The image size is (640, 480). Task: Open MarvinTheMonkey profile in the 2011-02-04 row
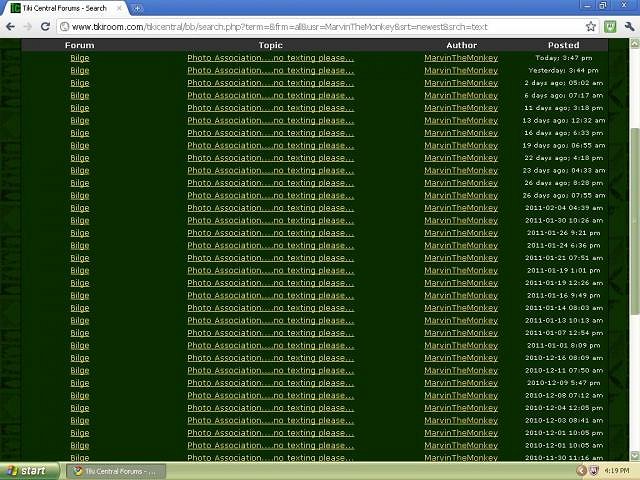[460, 208]
